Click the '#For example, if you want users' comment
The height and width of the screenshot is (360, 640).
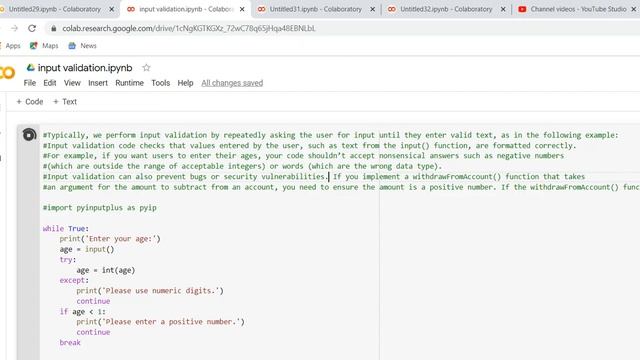pos(303,156)
